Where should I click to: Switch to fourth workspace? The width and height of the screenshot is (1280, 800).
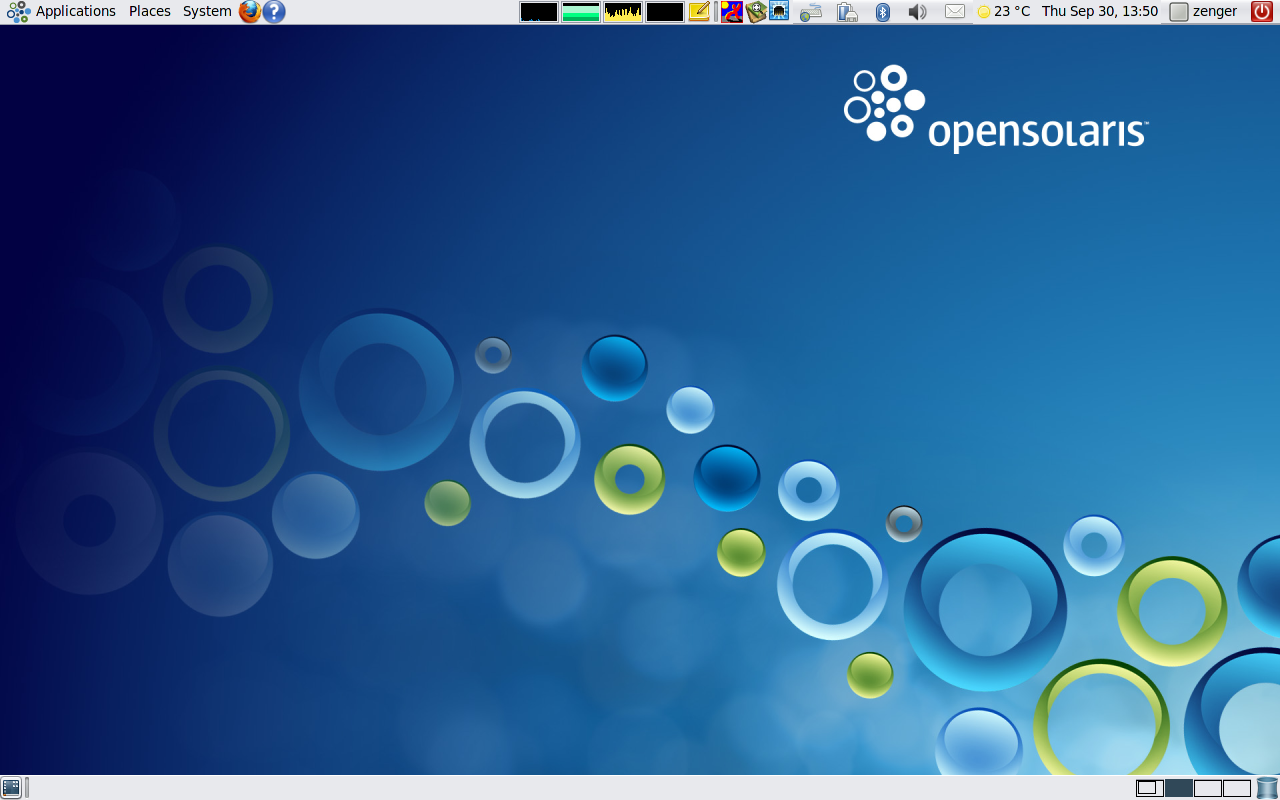(1237, 788)
